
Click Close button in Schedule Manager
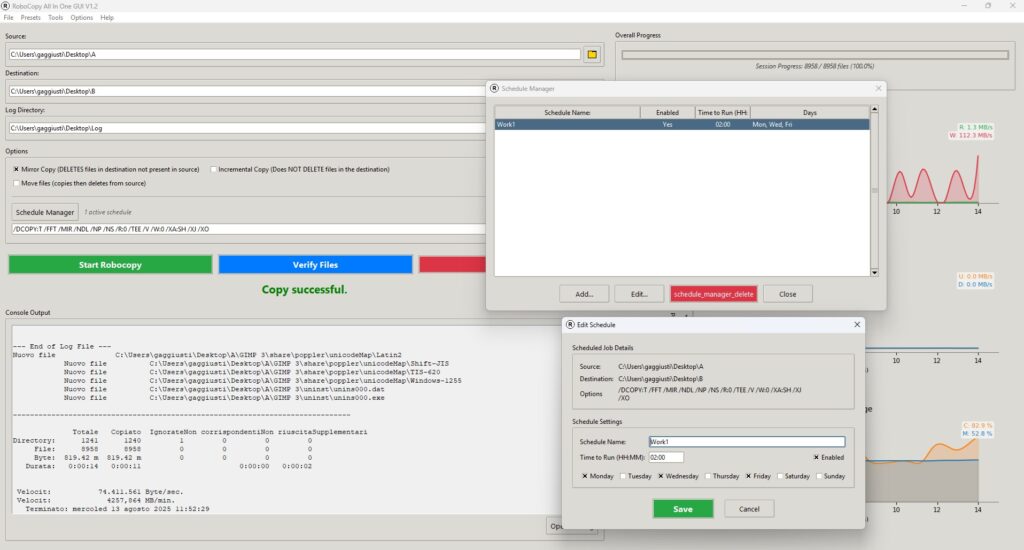788,294
